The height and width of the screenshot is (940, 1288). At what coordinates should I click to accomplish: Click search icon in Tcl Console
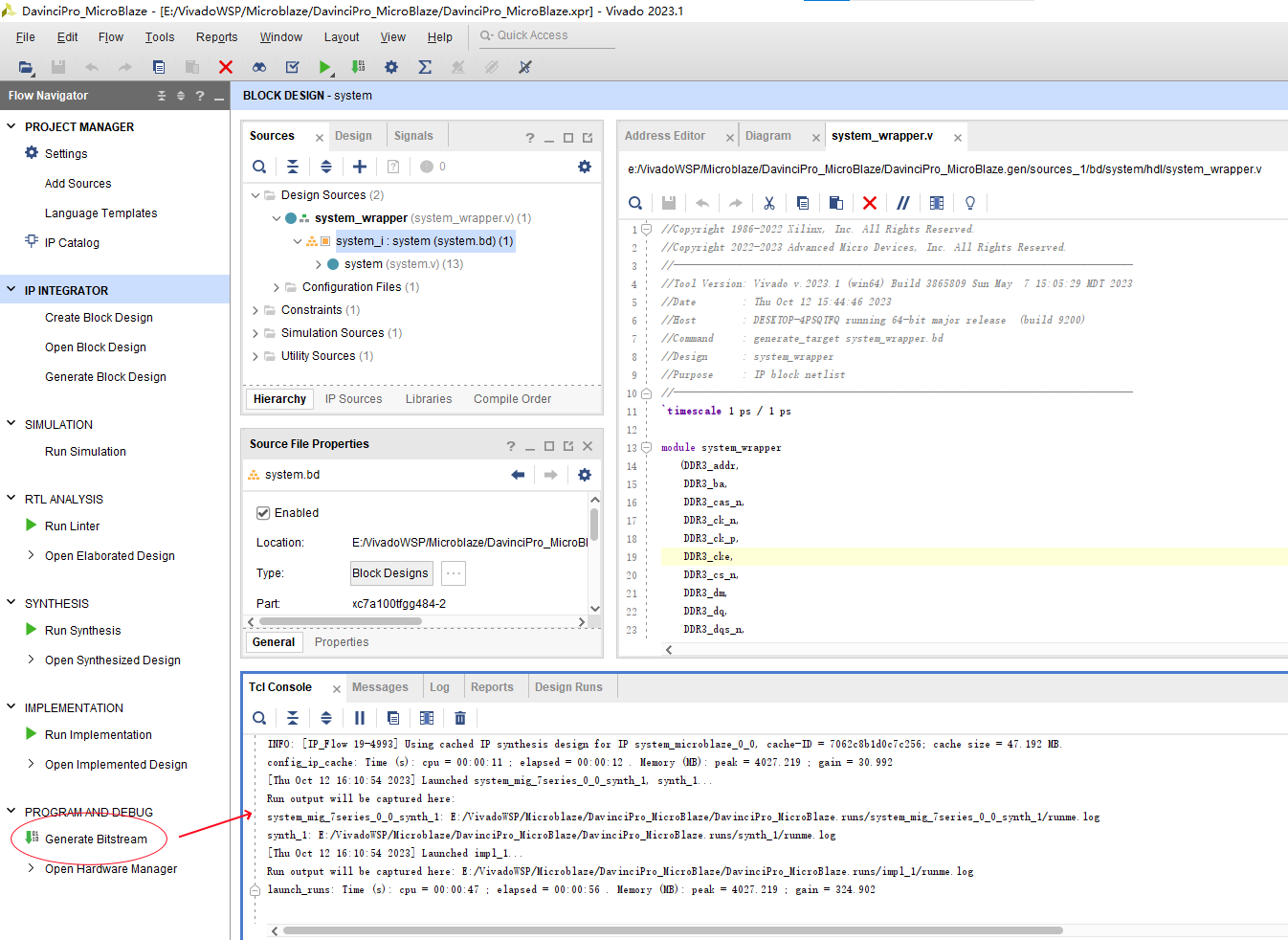pyautogui.click(x=259, y=718)
